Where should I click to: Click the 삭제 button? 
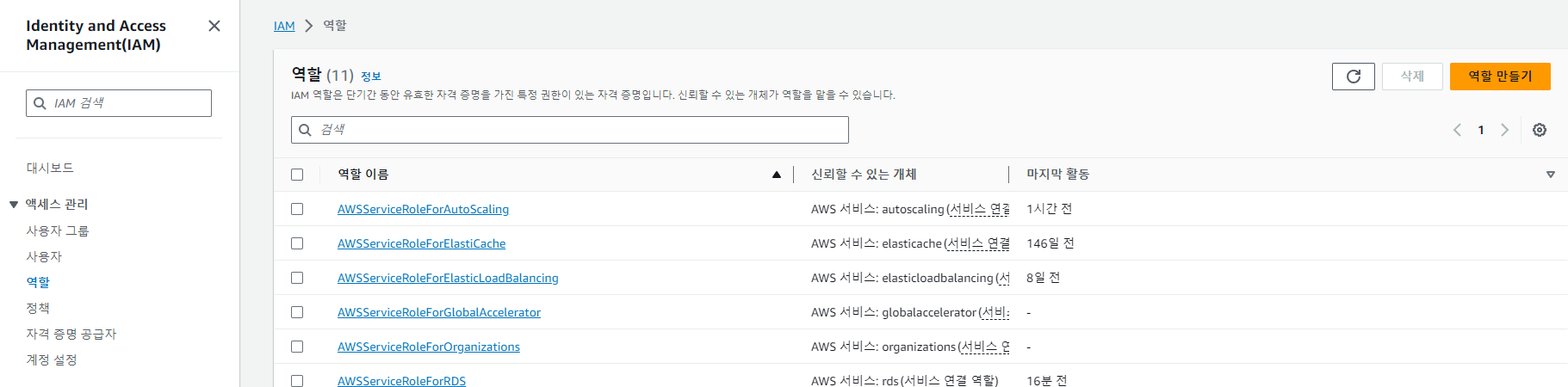click(1412, 77)
